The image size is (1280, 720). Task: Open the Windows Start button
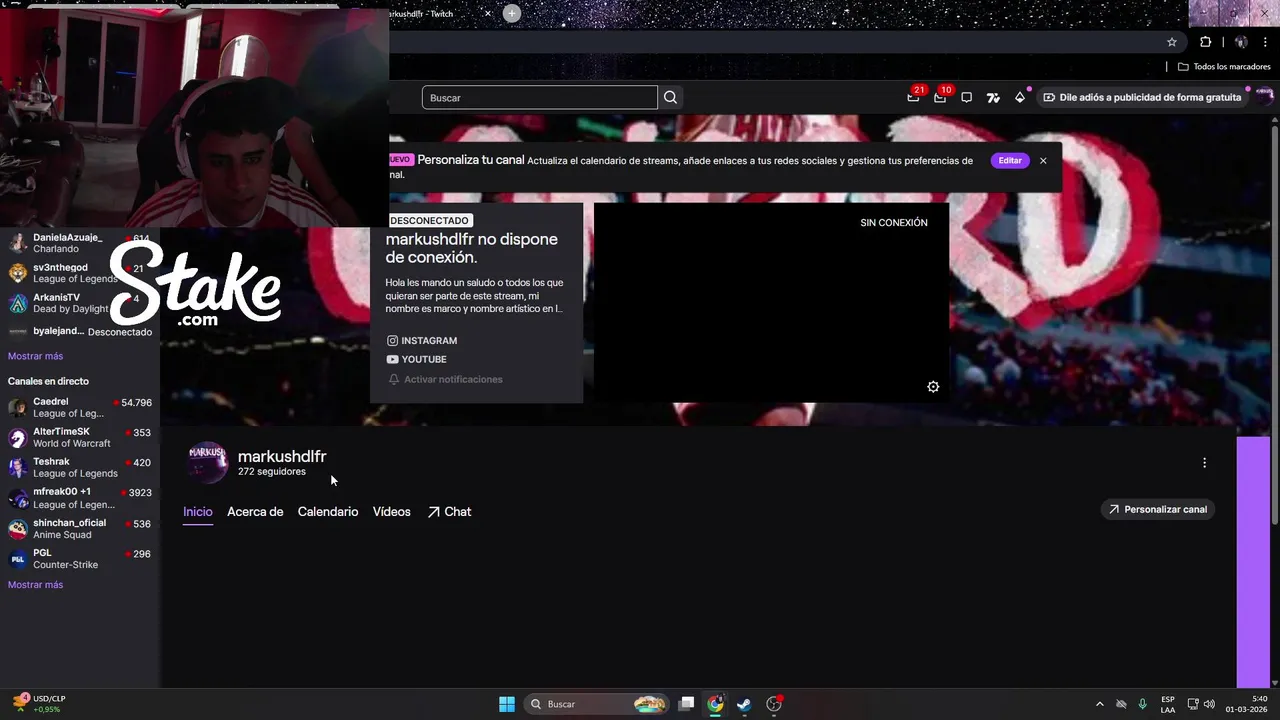pos(507,704)
